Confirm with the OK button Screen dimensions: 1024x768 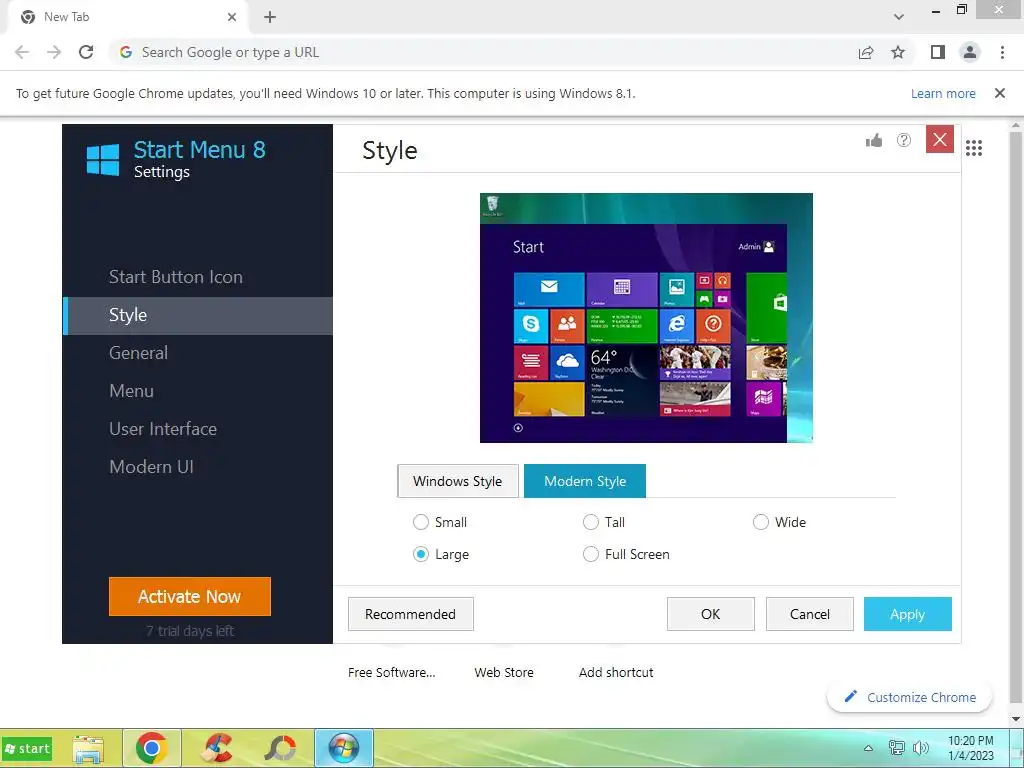coord(711,614)
